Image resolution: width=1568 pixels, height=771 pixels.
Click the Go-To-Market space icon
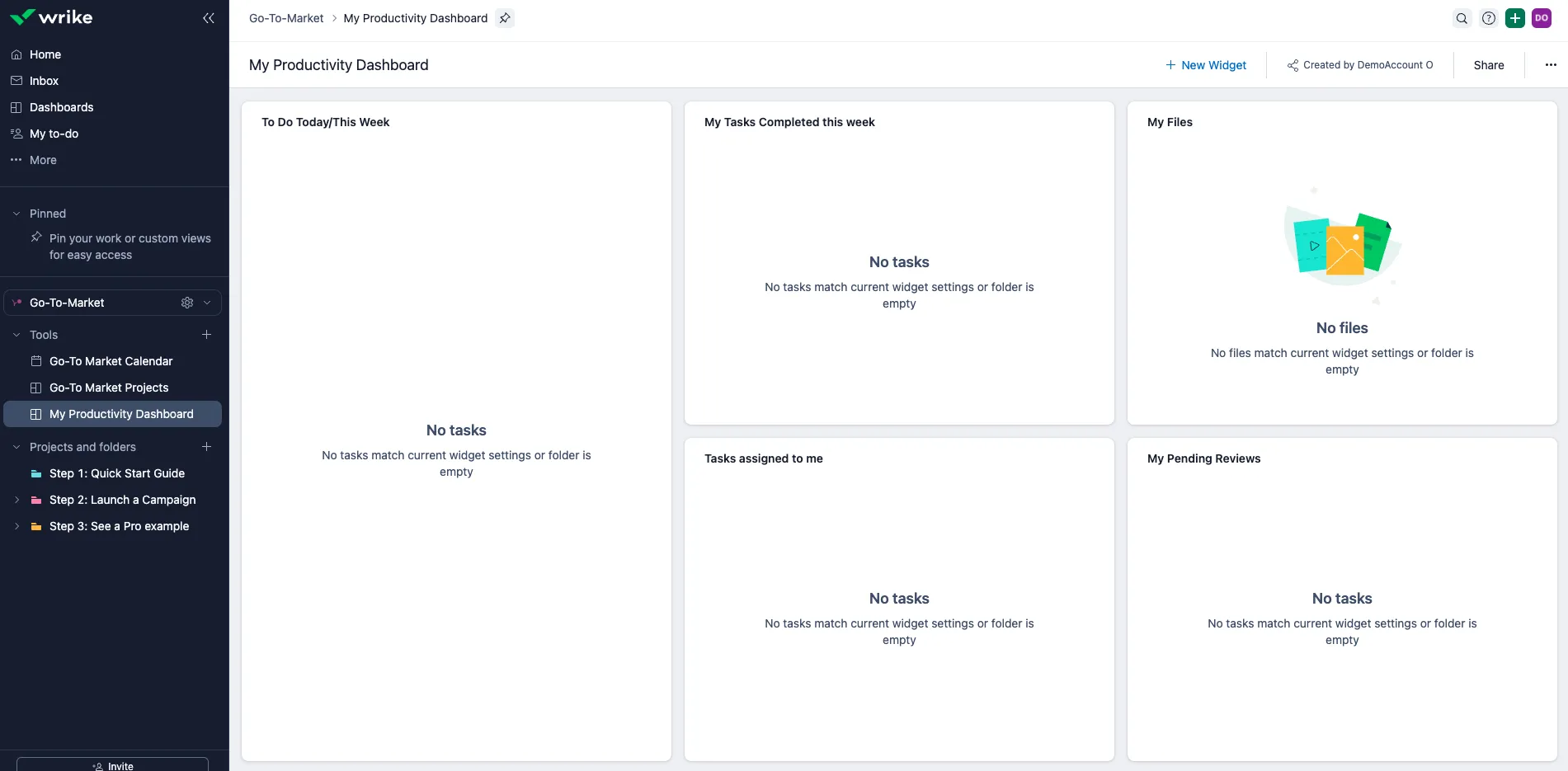16,303
